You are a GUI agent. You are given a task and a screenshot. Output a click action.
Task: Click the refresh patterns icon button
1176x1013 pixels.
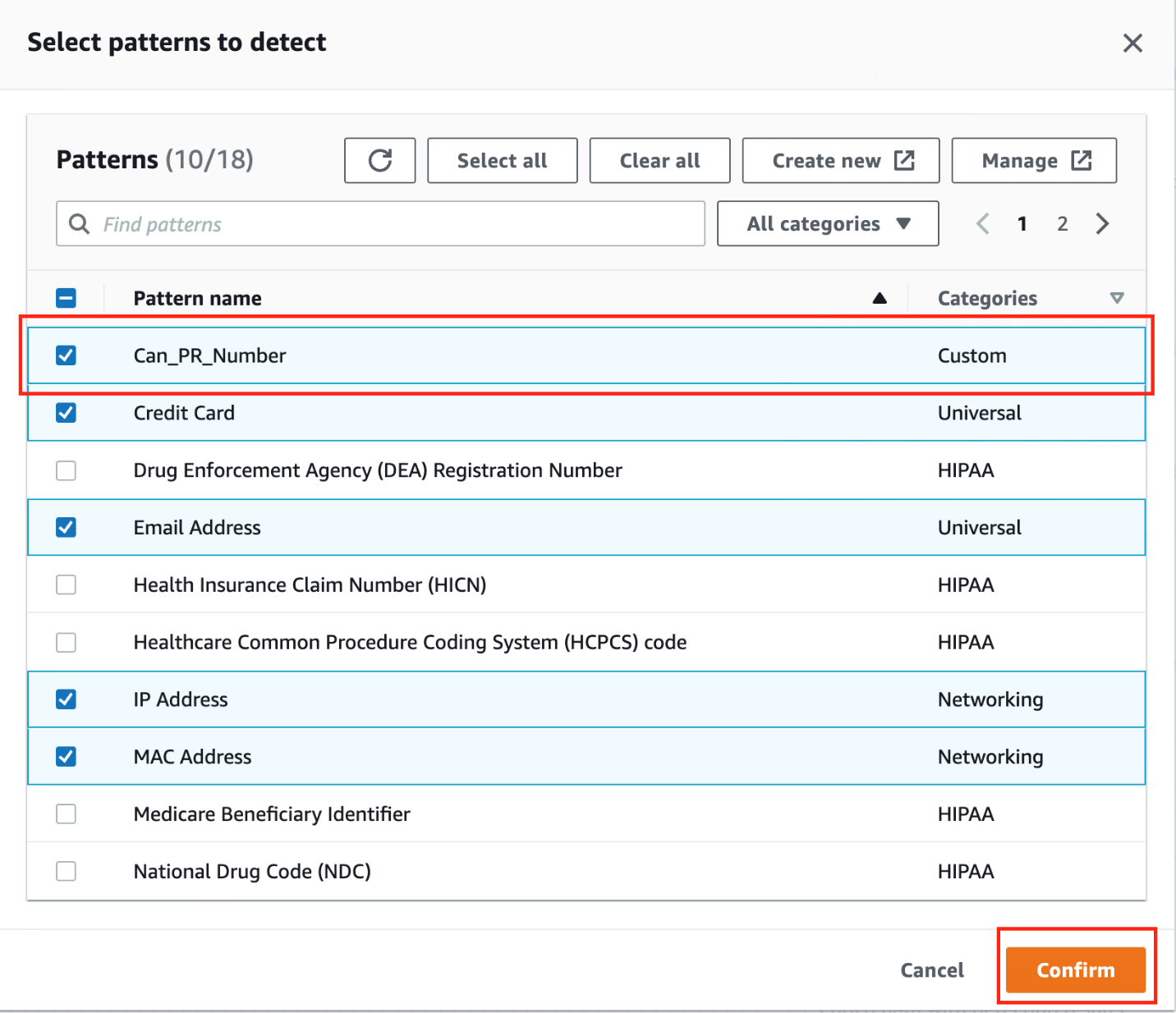[379, 160]
